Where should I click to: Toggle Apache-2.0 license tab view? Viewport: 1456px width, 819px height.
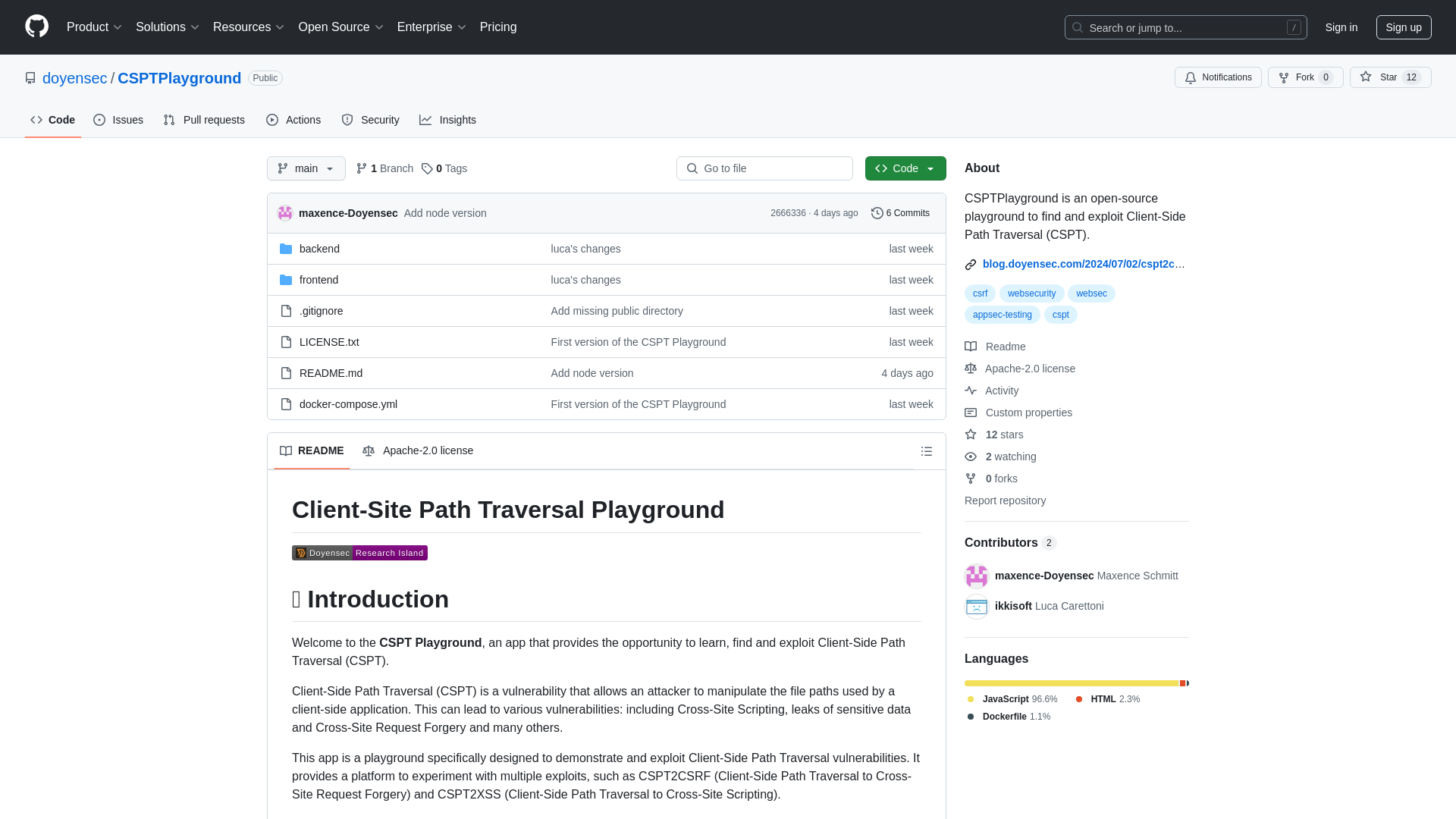(x=417, y=451)
